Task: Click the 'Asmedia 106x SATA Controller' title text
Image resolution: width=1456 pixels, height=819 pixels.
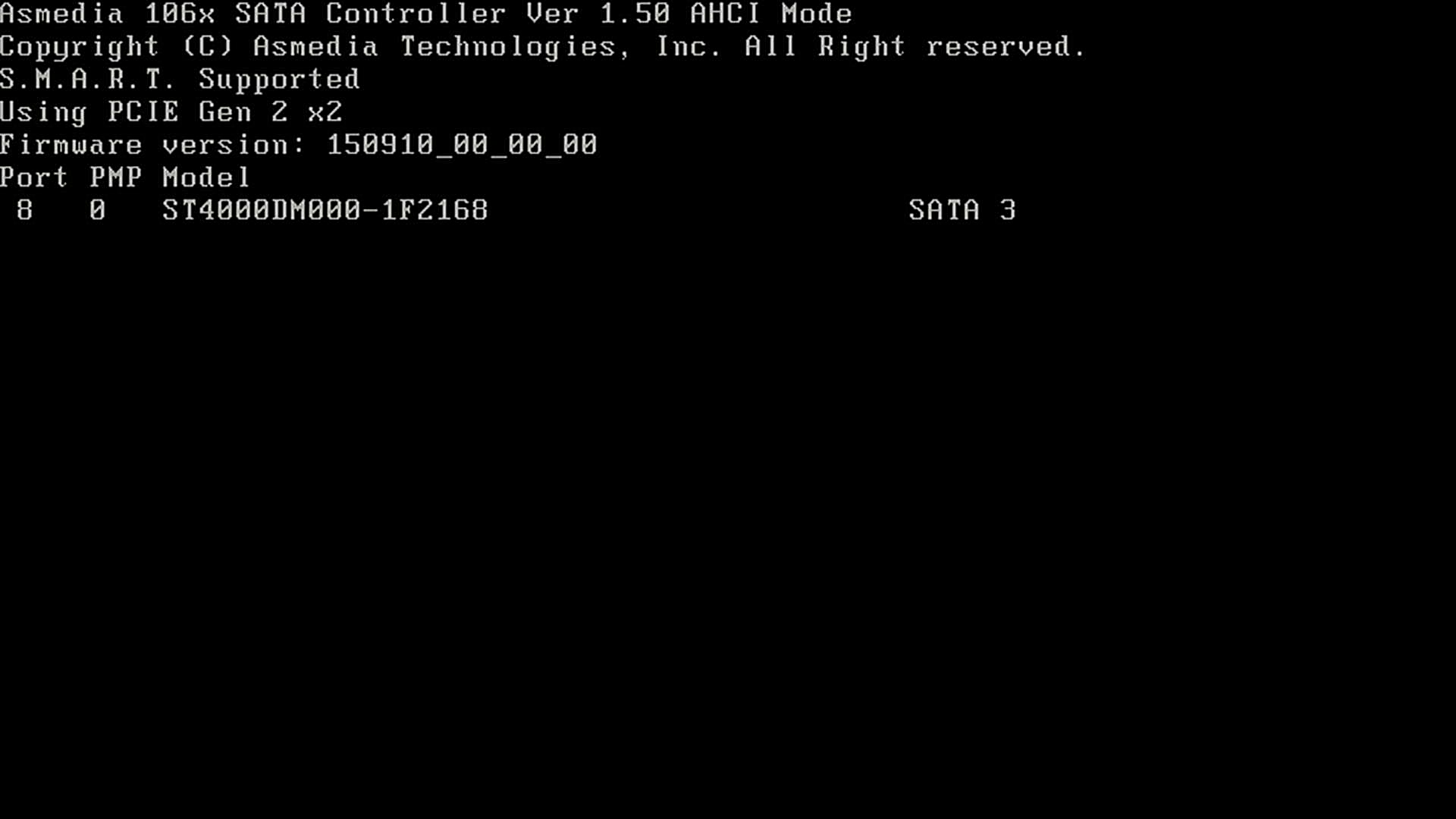Action: (x=253, y=14)
